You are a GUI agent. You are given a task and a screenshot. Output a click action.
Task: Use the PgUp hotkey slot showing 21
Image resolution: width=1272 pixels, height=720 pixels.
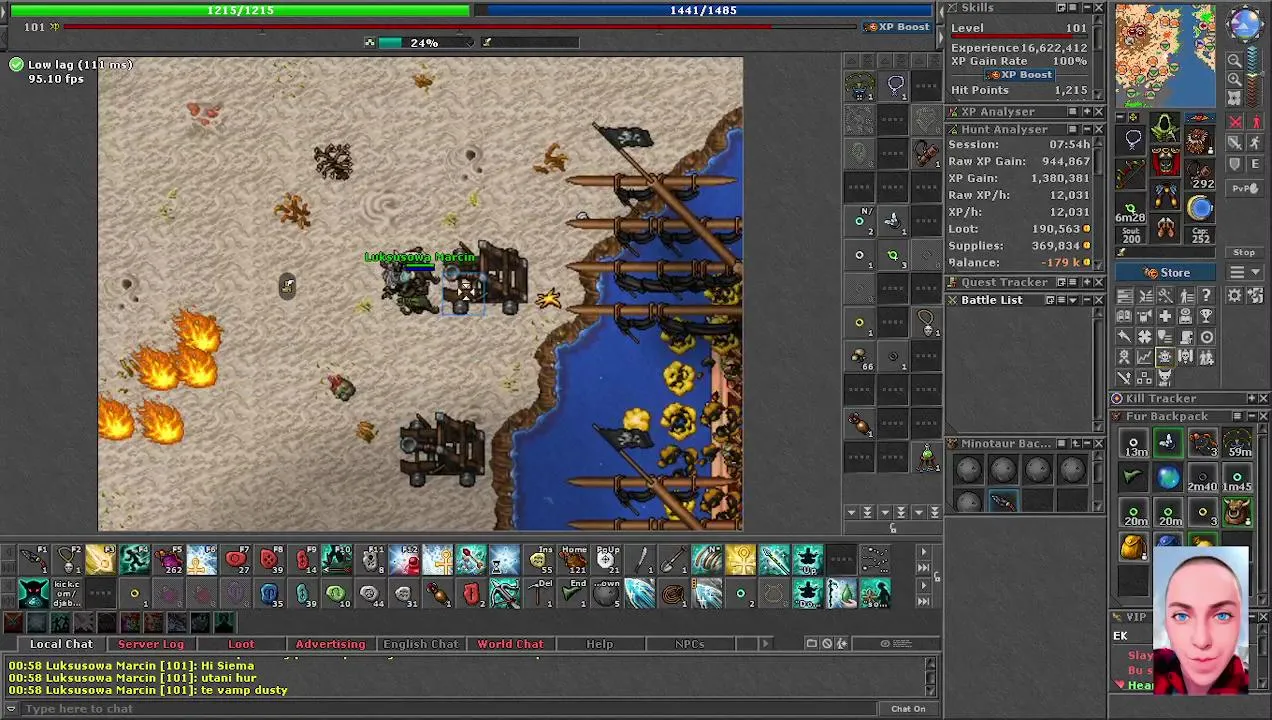pos(606,560)
